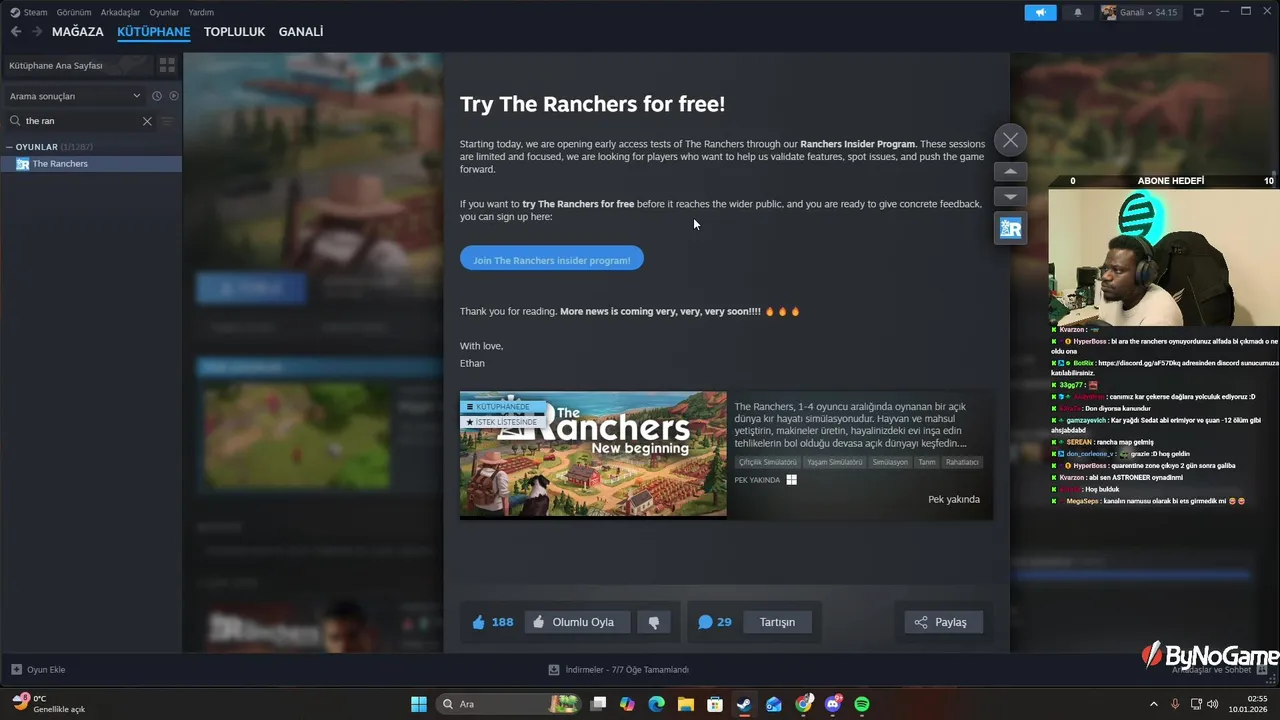The image size is (1280, 720).
Task: Open the Ganali account dropdown
Action: (x=1140, y=12)
